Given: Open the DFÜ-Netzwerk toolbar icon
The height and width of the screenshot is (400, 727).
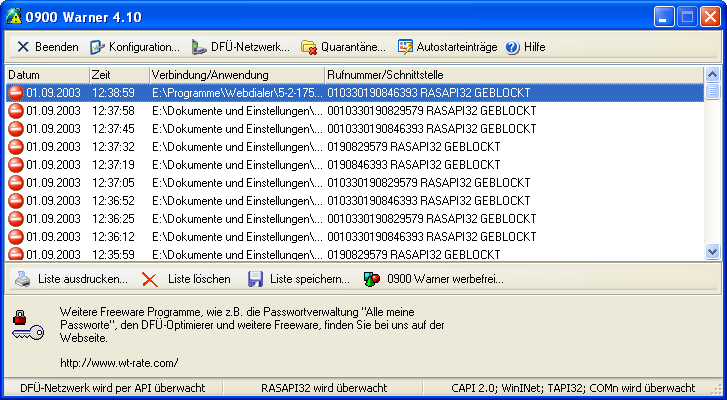Looking at the screenshot, I should pyautogui.click(x=199, y=47).
